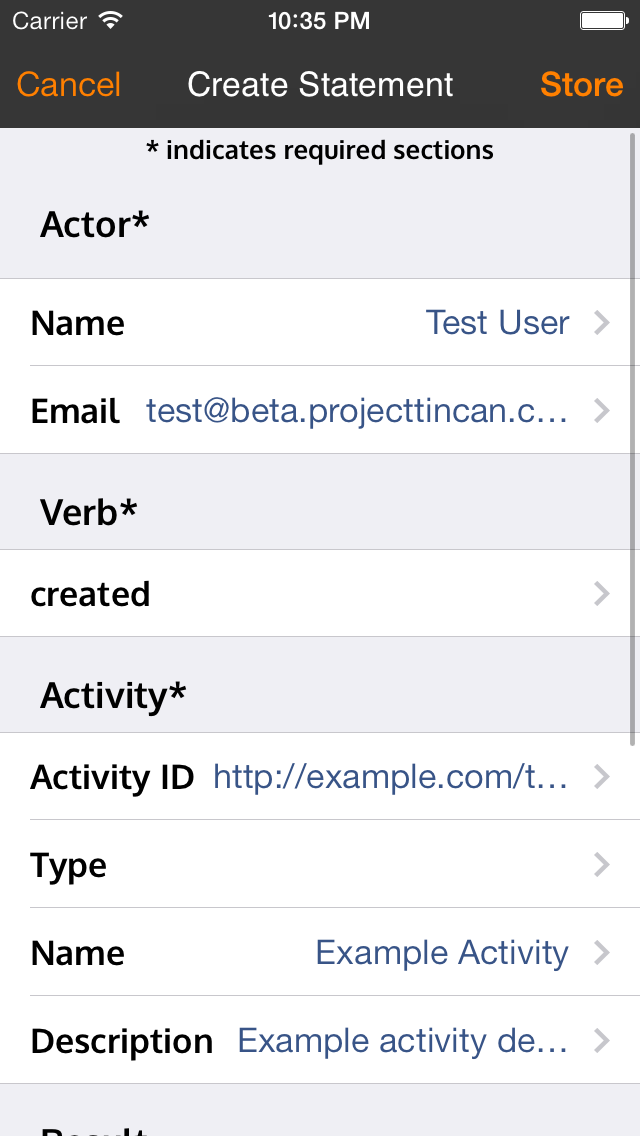Tap the Cancel button
Screen dimensions: 640x1136
click(69, 85)
